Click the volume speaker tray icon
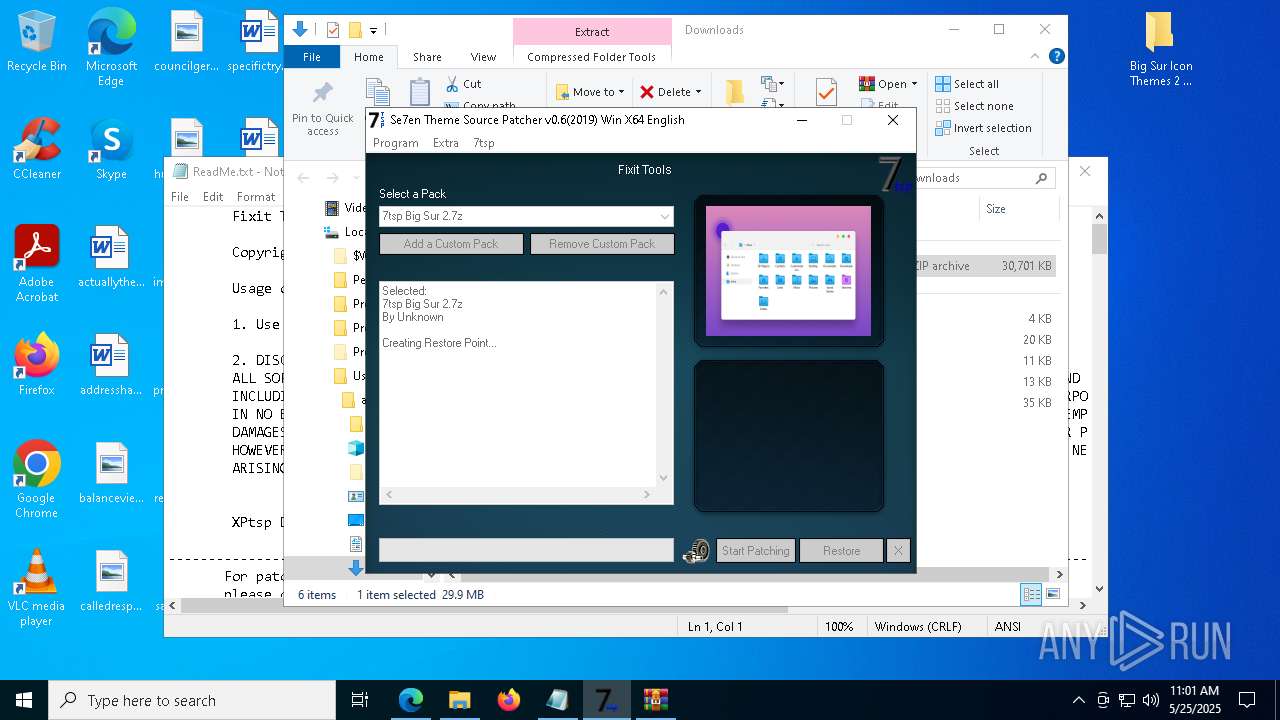 (x=1151, y=700)
